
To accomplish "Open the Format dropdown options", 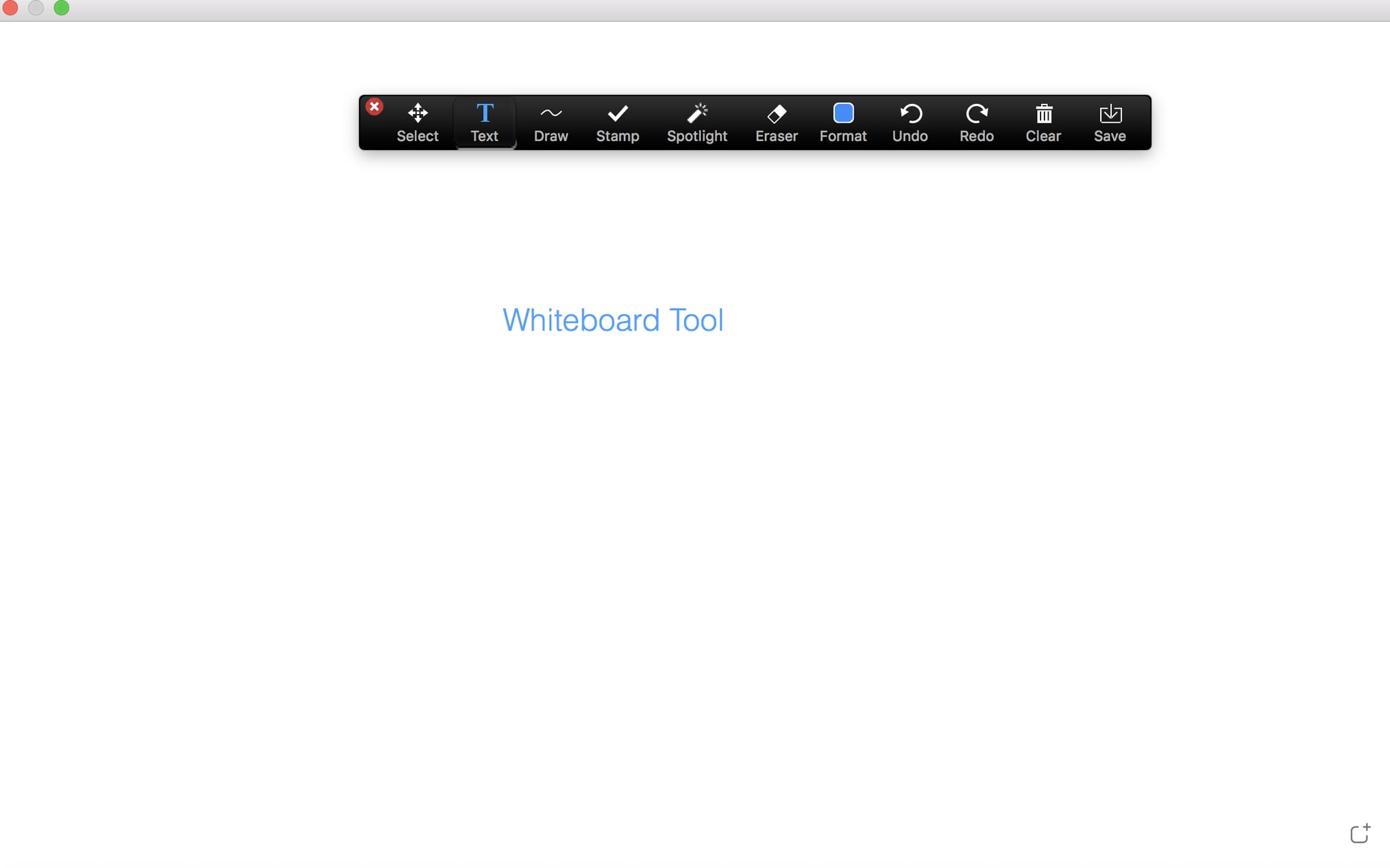I will (x=843, y=121).
